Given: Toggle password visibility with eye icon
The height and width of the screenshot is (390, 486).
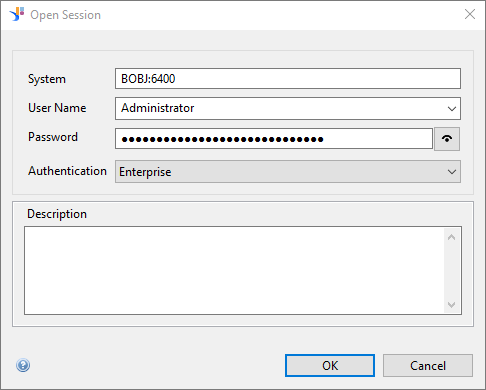Looking at the screenshot, I should click(447, 139).
